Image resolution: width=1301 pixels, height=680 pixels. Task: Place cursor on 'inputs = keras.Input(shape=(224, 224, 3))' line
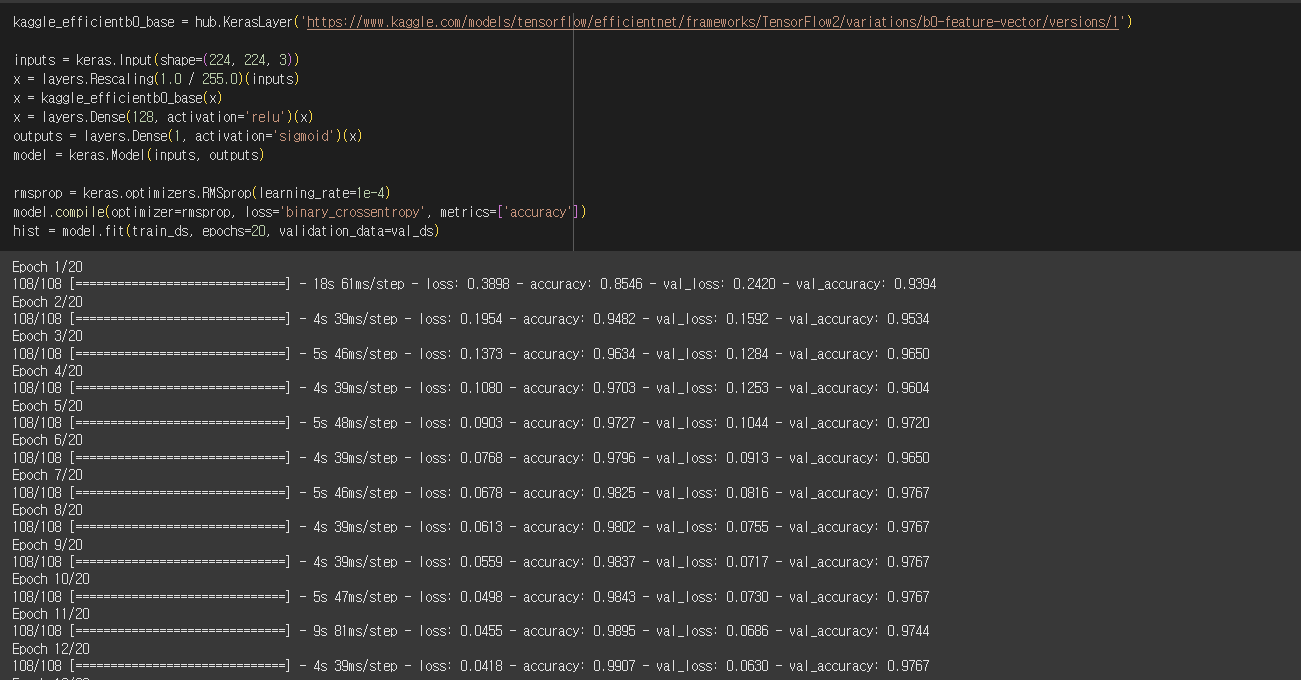coord(156,60)
